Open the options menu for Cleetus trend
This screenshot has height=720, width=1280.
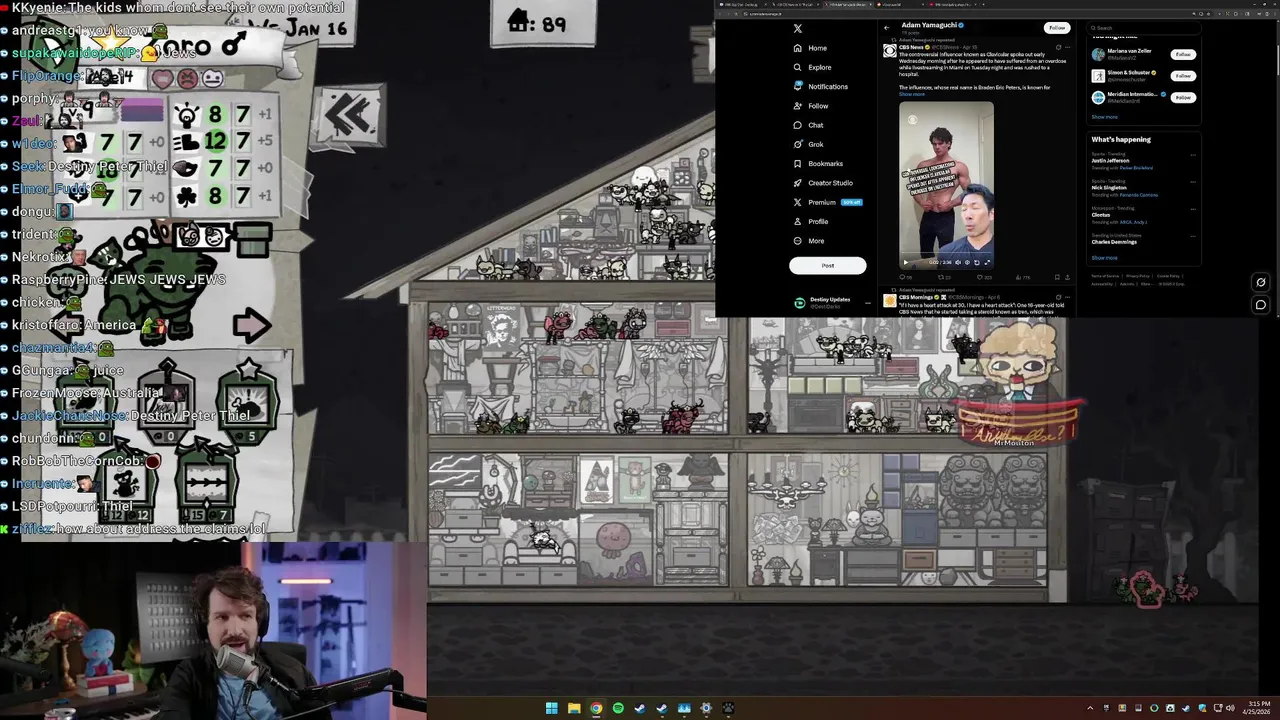[x=1192, y=209]
